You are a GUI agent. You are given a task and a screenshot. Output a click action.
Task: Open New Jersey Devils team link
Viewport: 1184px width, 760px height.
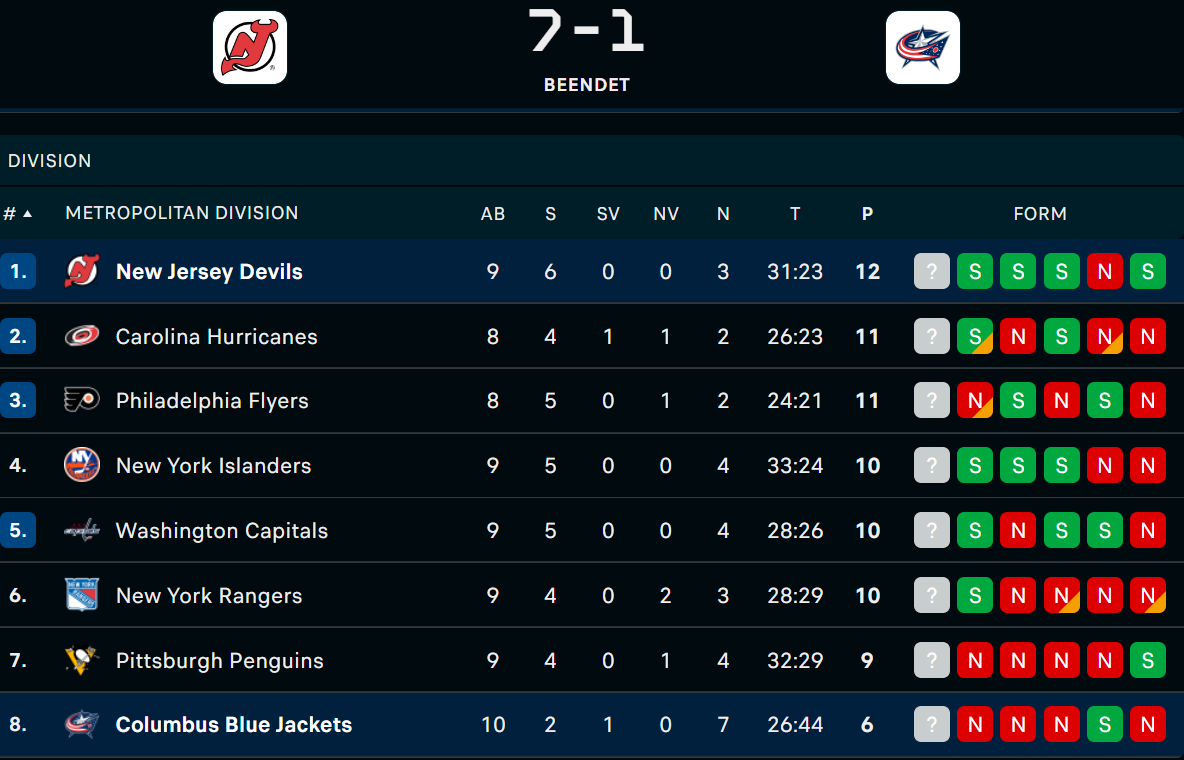pos(209,271)
